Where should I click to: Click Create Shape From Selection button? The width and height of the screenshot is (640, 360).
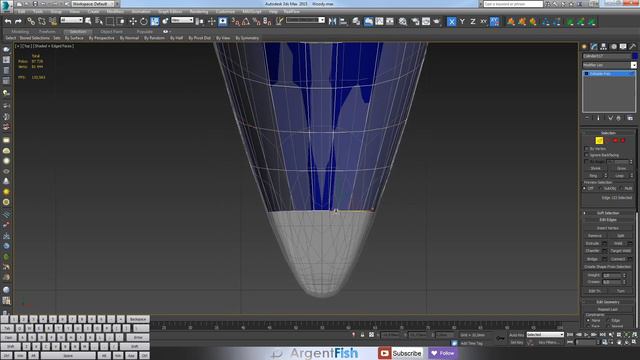pos(608,267)
